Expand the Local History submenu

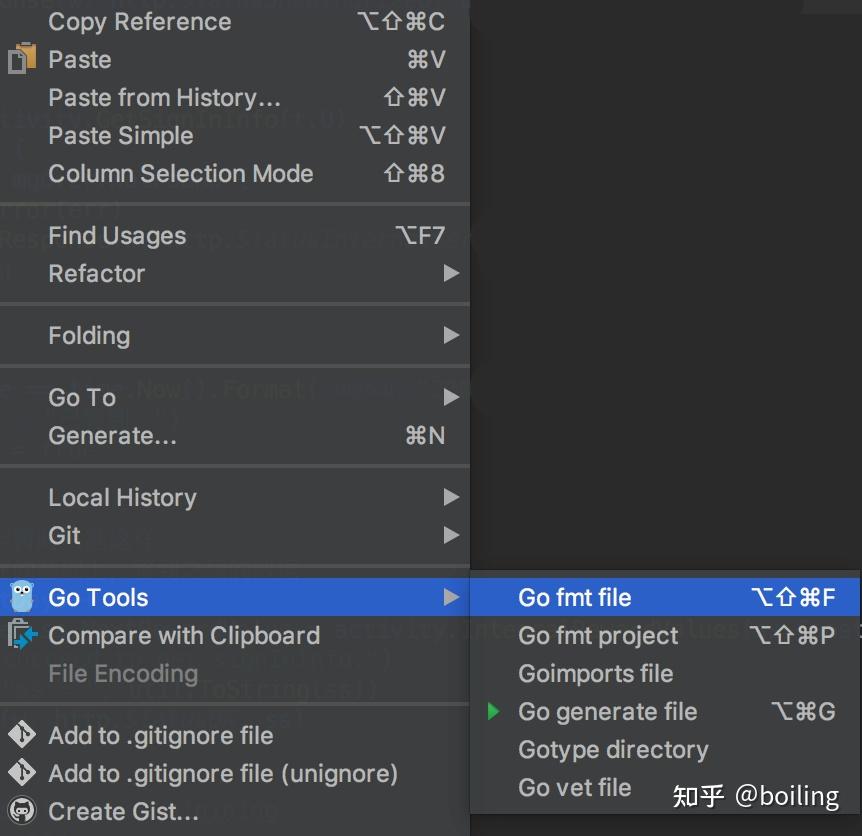(122, 497)
